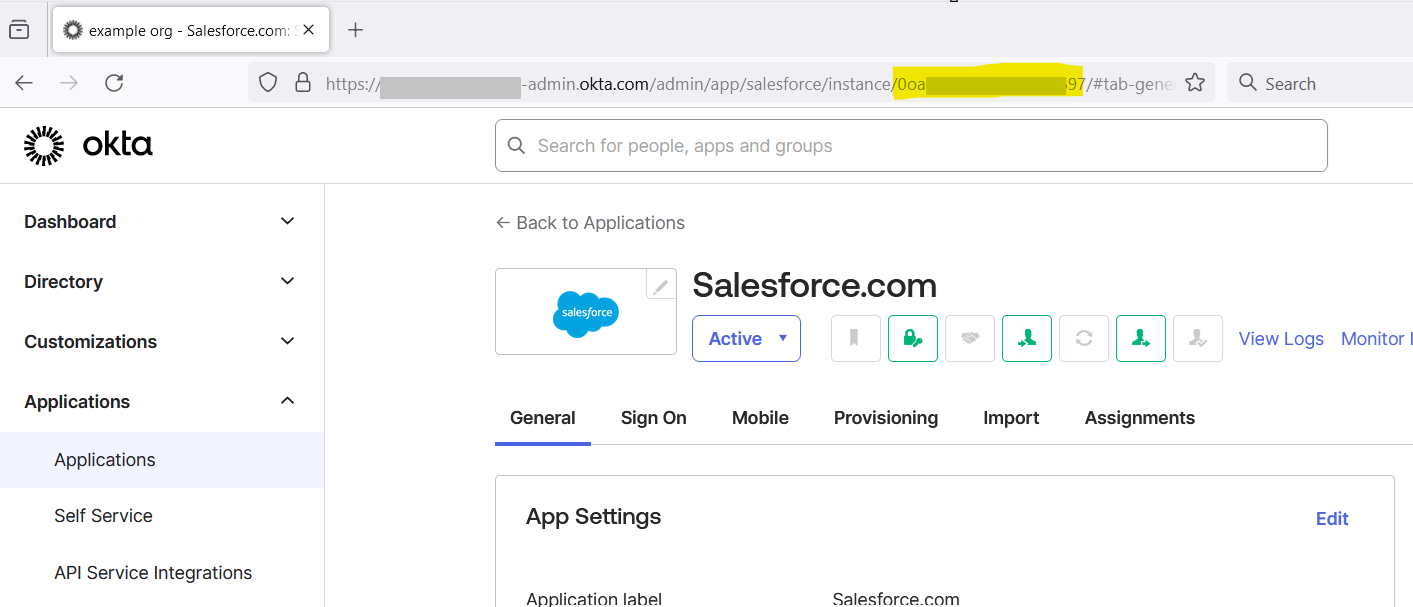Click the sync refresh status icon
The width and height of the screenshot is (1413, 607).
(1084, 338)
